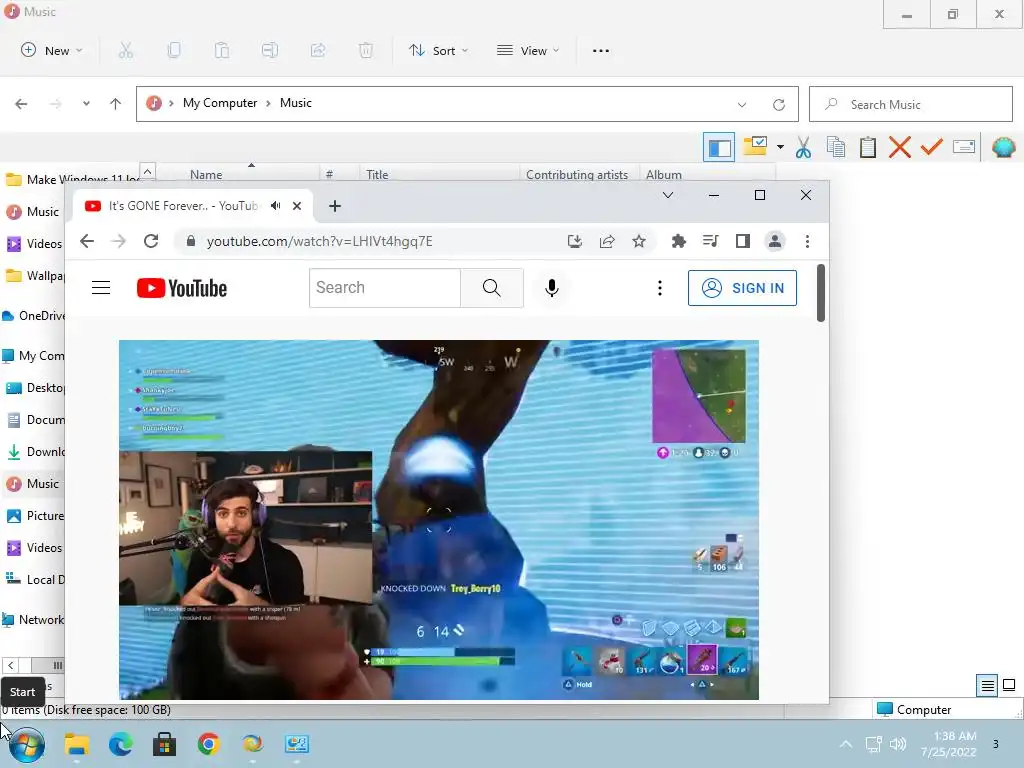1024x768 pixels.
Task: Click the scissors icon in classic toolbar
Action: click(x=803, y=148)
